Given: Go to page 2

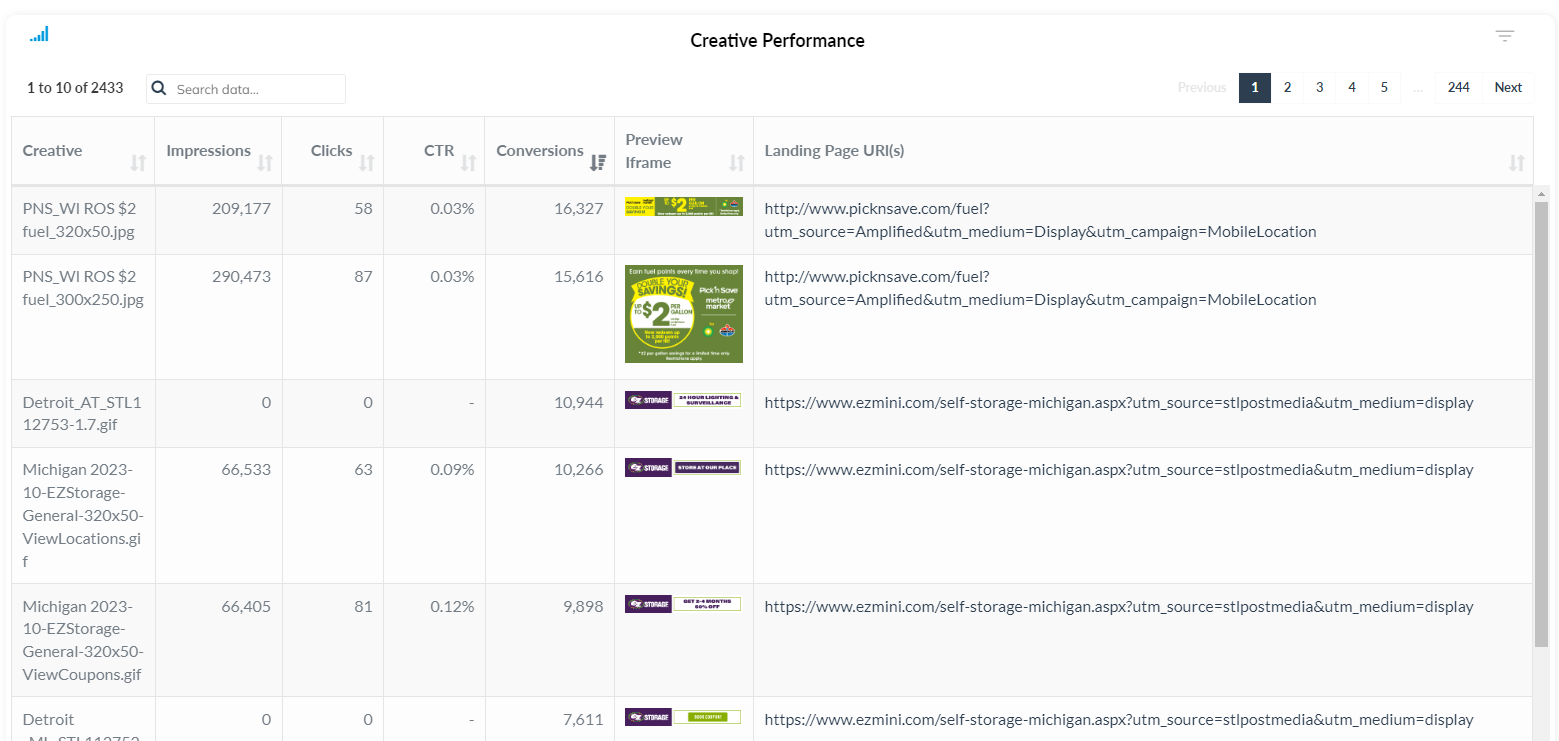Looking at the screenshot, I should [x=1287, y=88].
